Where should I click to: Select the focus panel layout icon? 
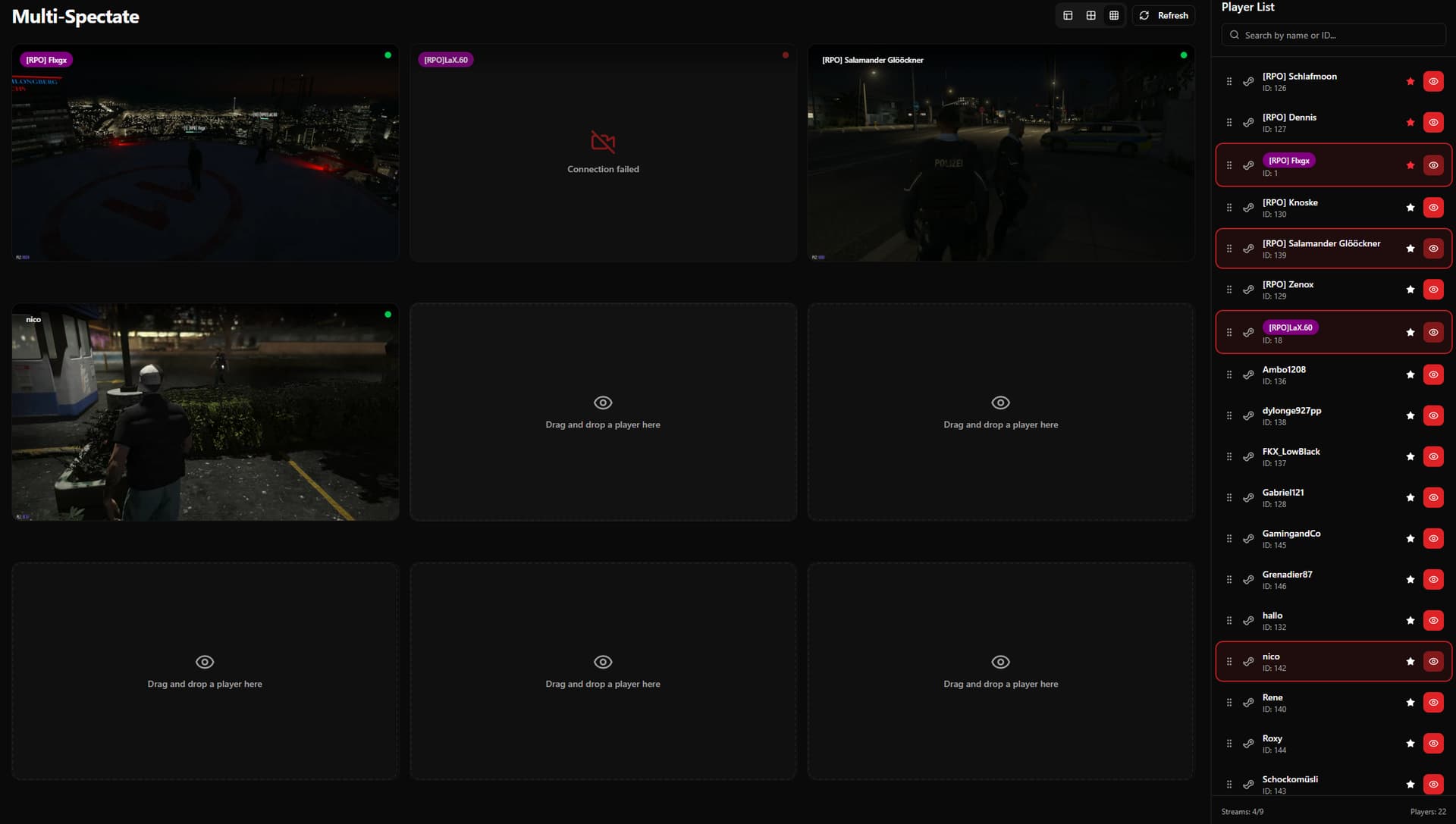pyautogui.click(x=1068, y=15)
